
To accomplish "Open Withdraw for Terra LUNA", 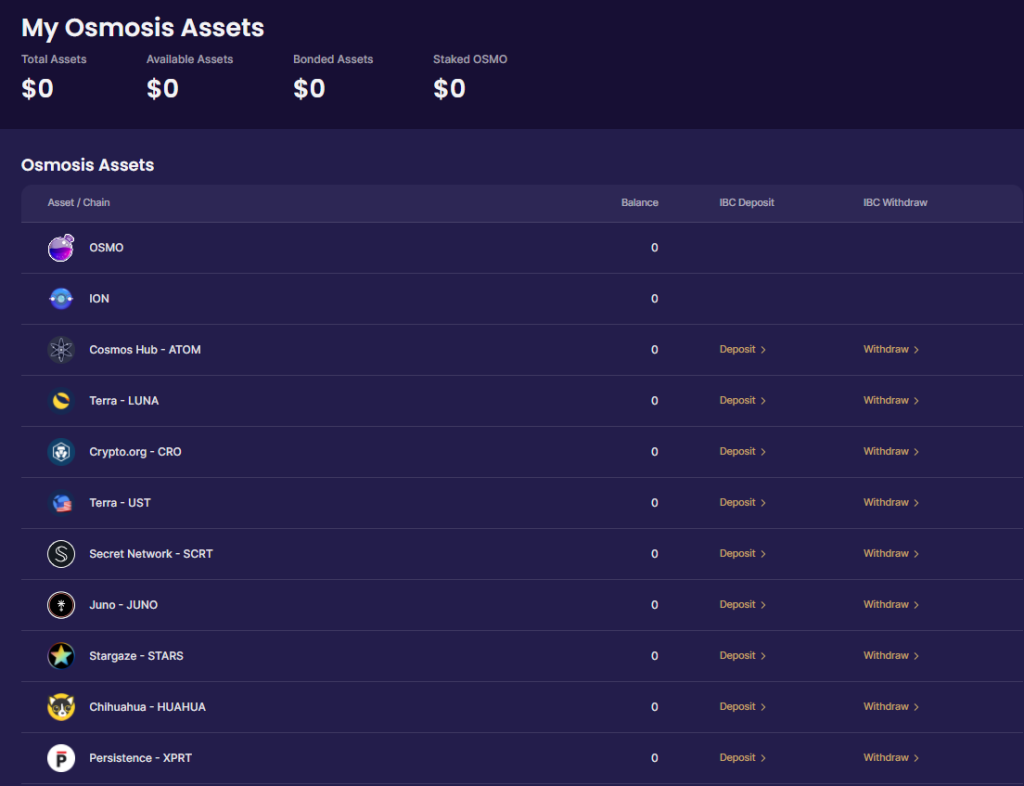I will point(891,401).
